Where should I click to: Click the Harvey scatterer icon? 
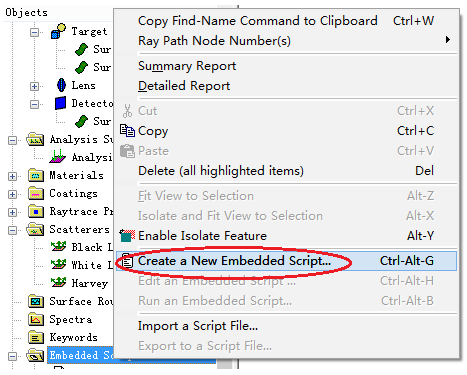coord(58,283)
